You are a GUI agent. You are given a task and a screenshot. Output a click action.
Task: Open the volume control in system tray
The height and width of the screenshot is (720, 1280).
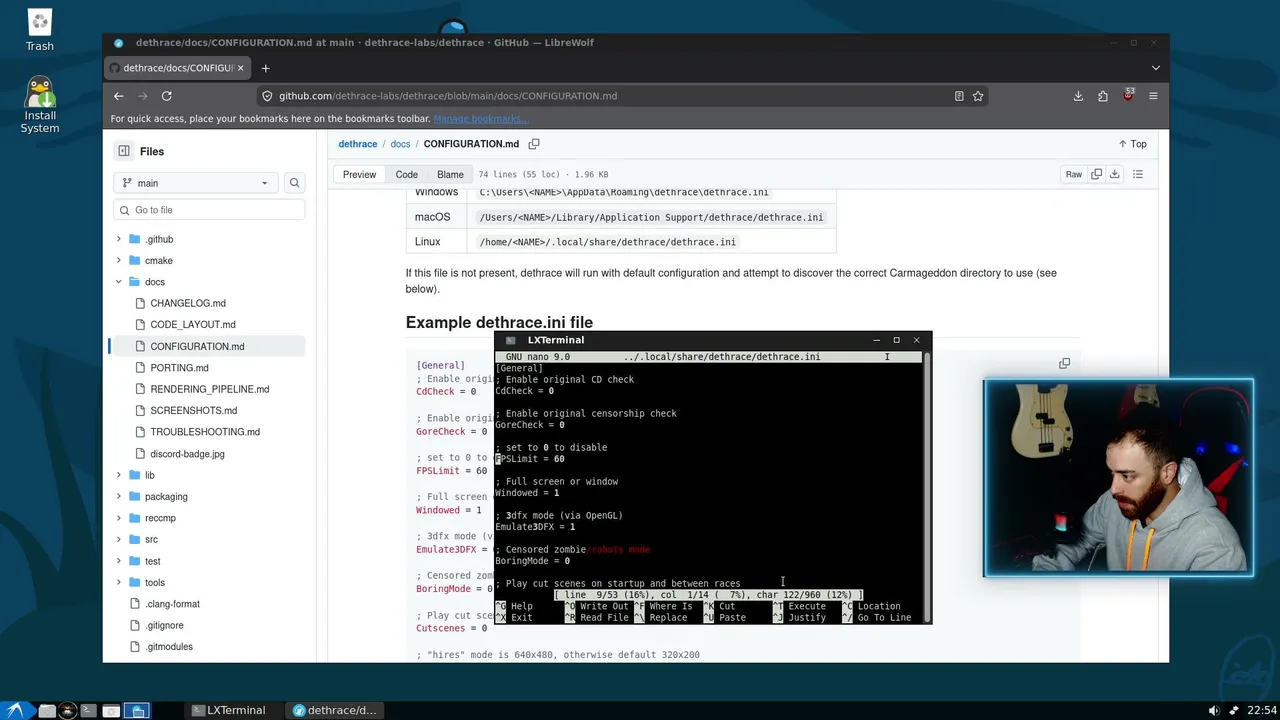(1214, 711)
